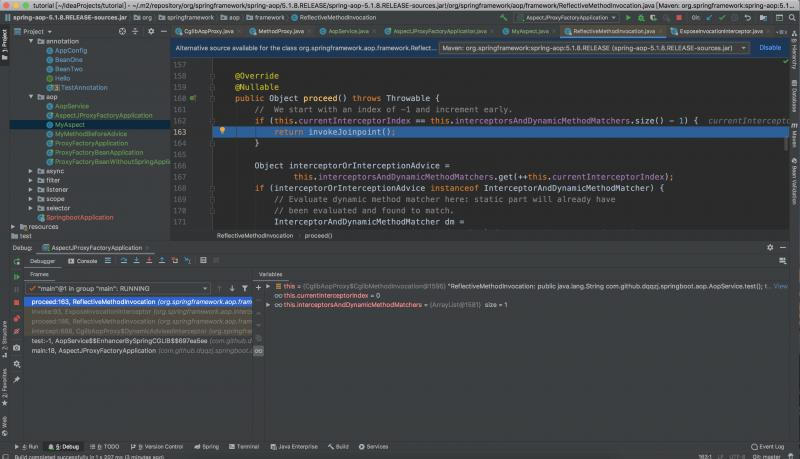The height and width of the screenshot is (459, 800).
Task: Click View Breakpoints icon in debug sidebar
Action: 17,318
